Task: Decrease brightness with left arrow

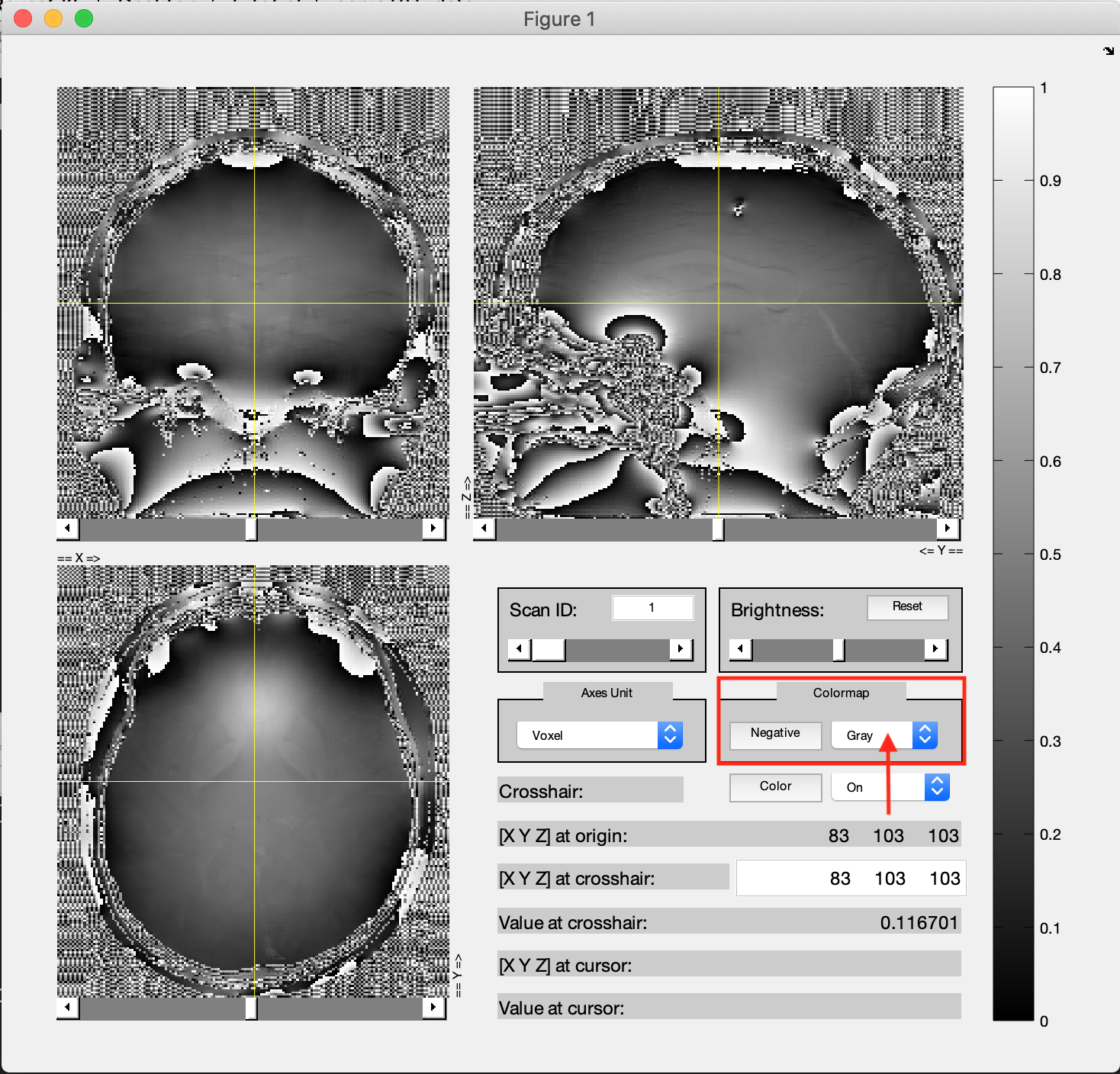Action: [x=740, y=649]
